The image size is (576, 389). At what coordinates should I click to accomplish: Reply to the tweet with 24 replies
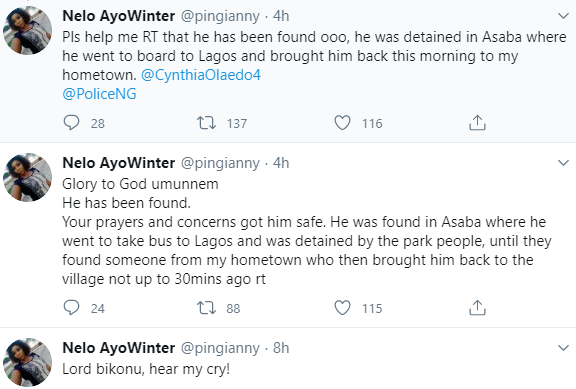71,308
